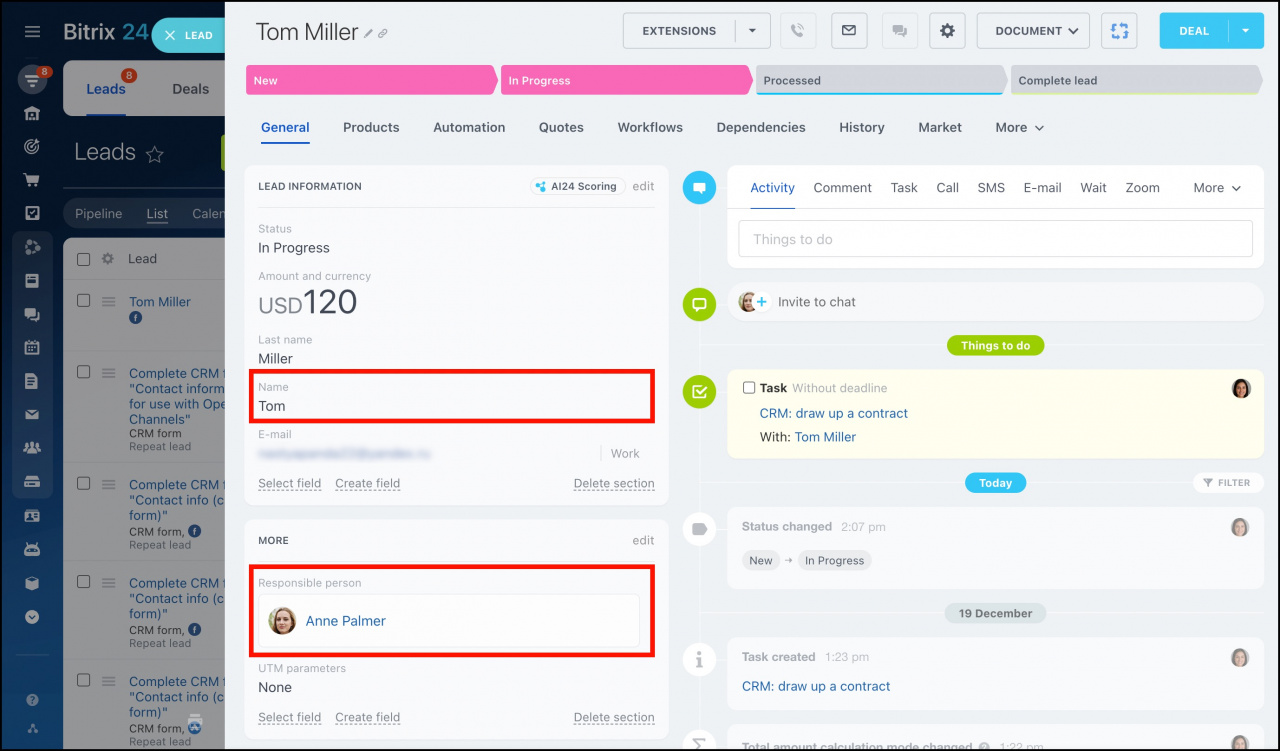The width and height of the screenshot is (1280, 751).
Task: Click the green task timeline icon
Action: coord(699,391)
